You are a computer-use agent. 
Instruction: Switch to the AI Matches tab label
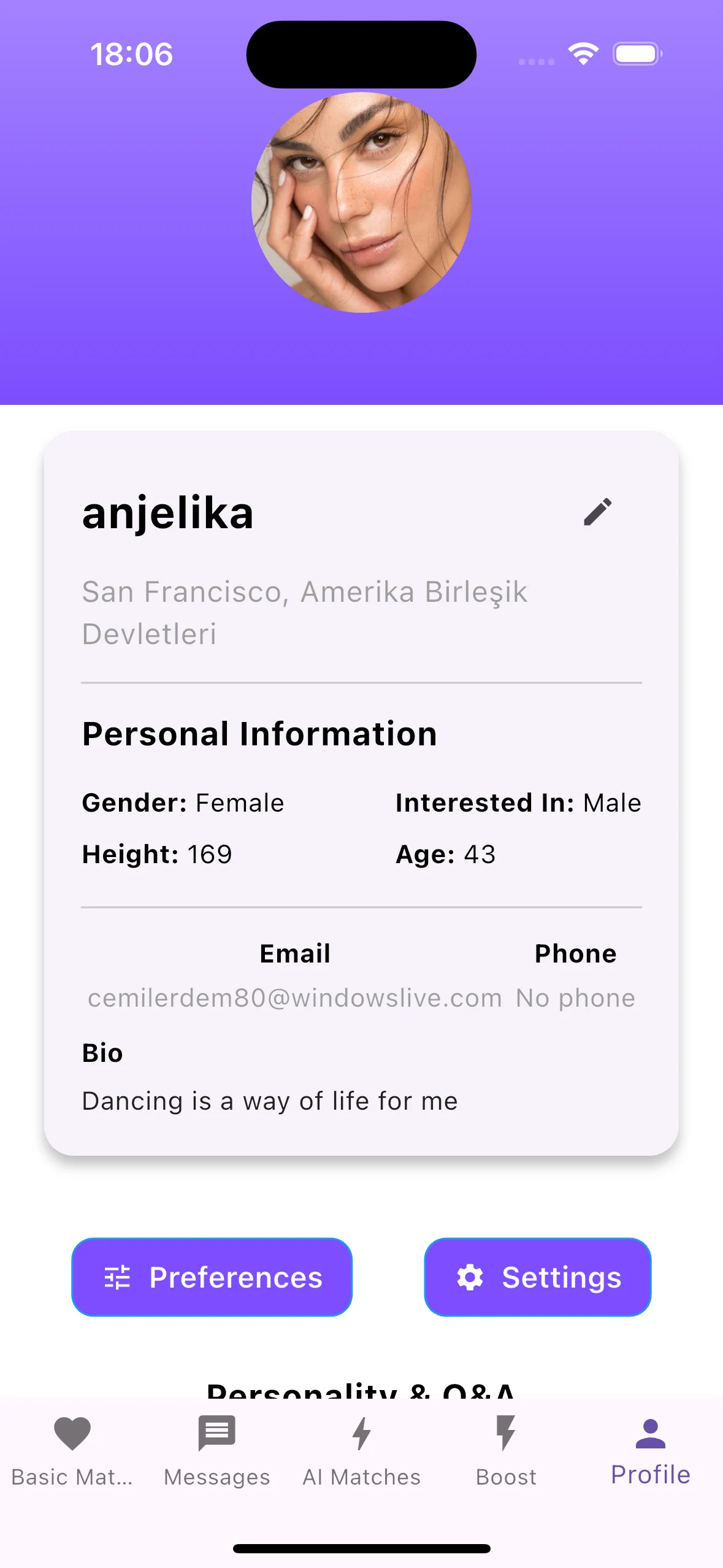[362, 1477]
